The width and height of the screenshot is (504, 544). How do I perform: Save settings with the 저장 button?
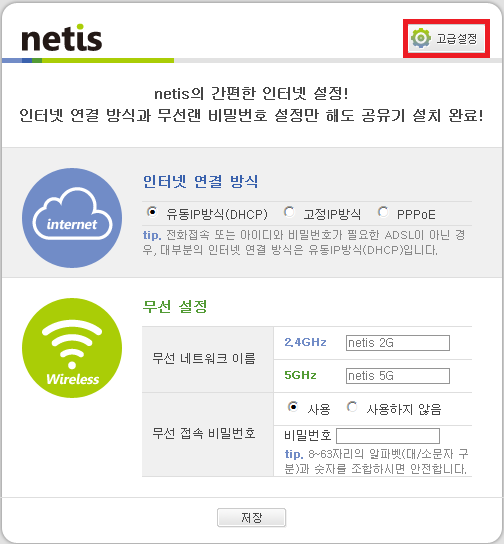click(251, 518)
